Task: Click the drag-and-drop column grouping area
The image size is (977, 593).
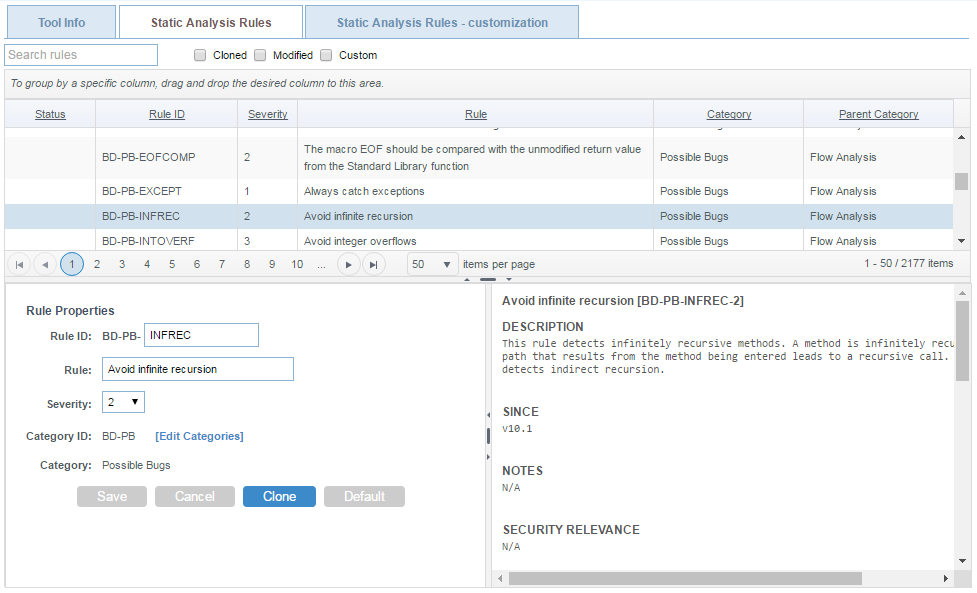Action: [487, 83]
